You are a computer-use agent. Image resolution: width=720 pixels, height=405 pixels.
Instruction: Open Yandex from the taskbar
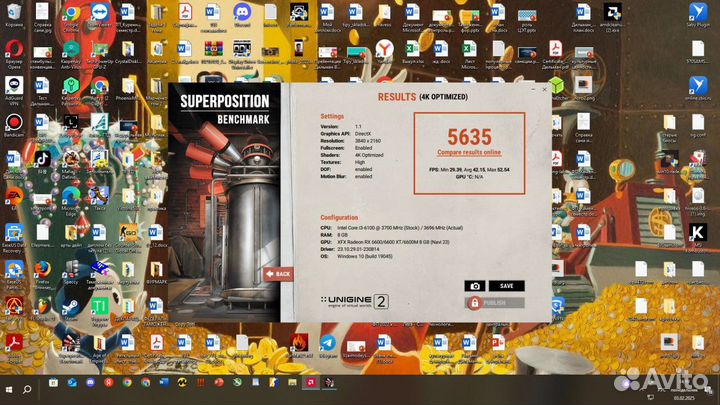click(x=109, y=382)
